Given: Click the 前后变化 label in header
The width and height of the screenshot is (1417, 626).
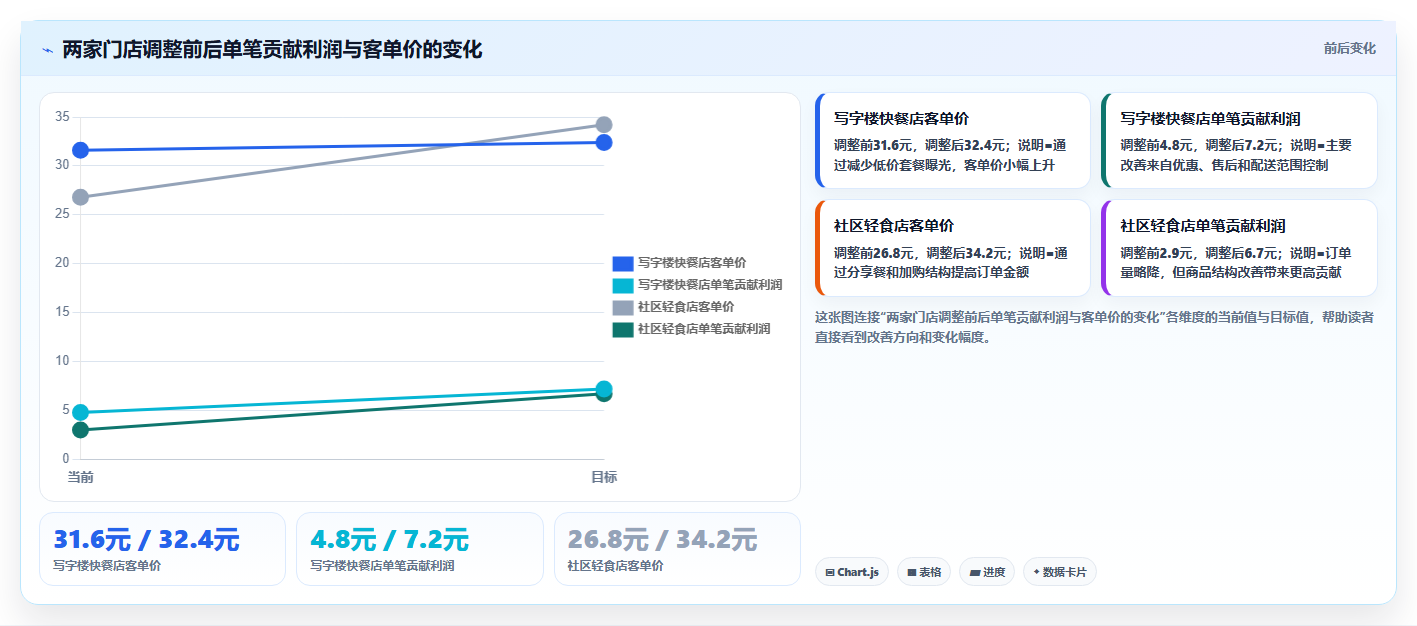Looking at the screenshot, I should click(x=1349, y=48).
